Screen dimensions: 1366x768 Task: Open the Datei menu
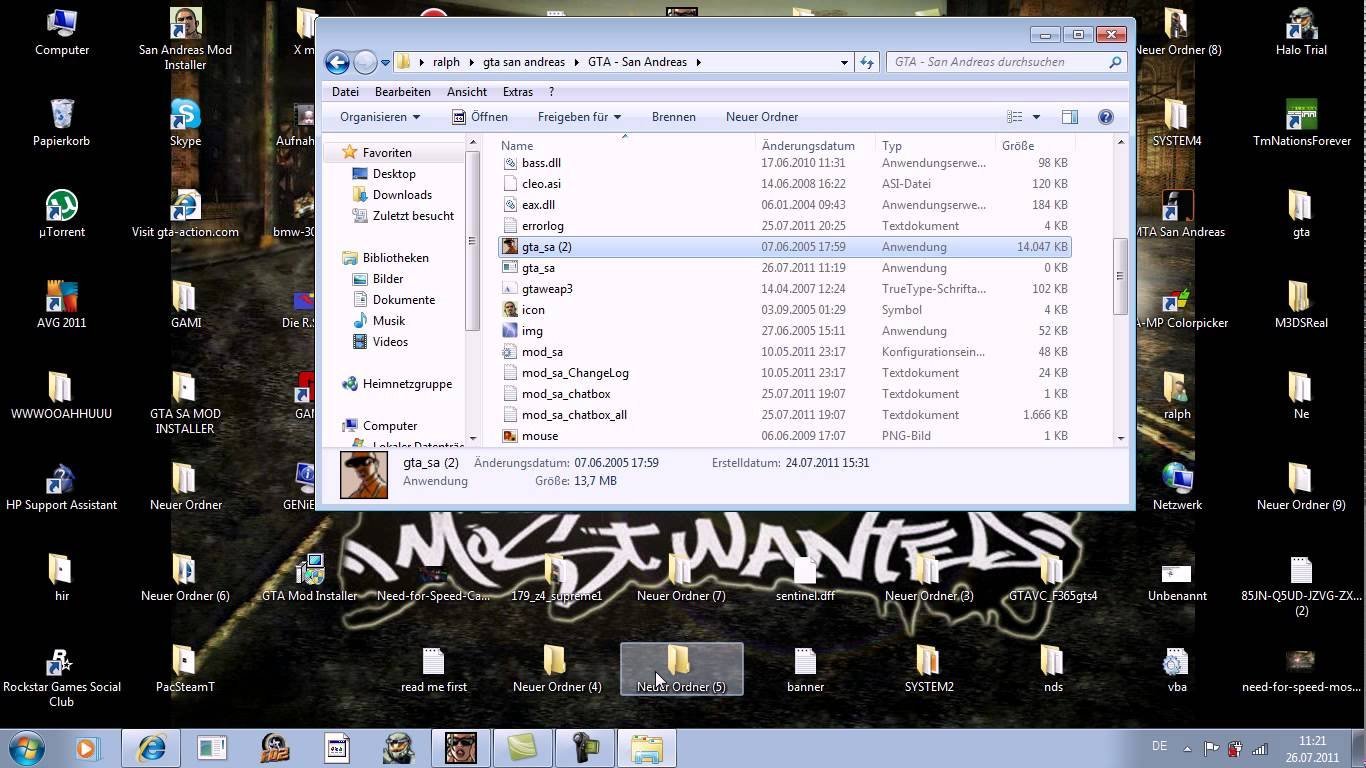point(345,92)
